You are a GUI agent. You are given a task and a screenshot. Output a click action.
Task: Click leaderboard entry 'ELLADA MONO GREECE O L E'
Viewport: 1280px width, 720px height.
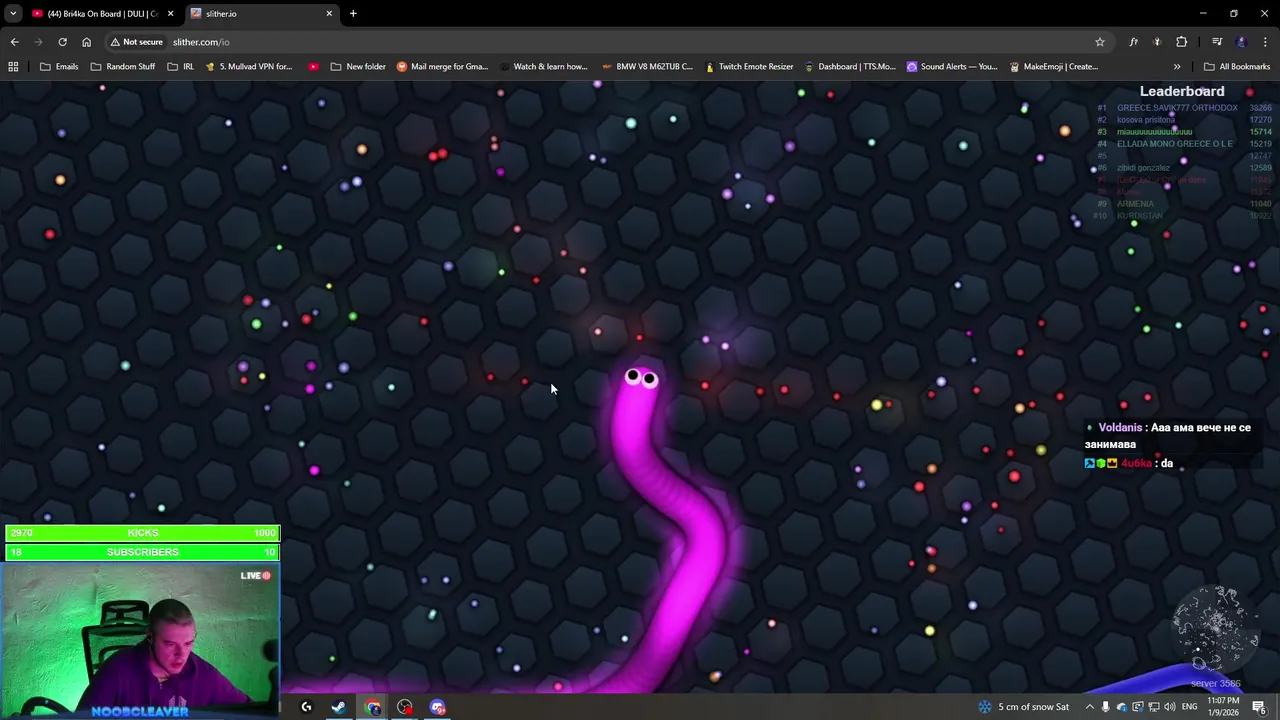(x=1175, y=144)
